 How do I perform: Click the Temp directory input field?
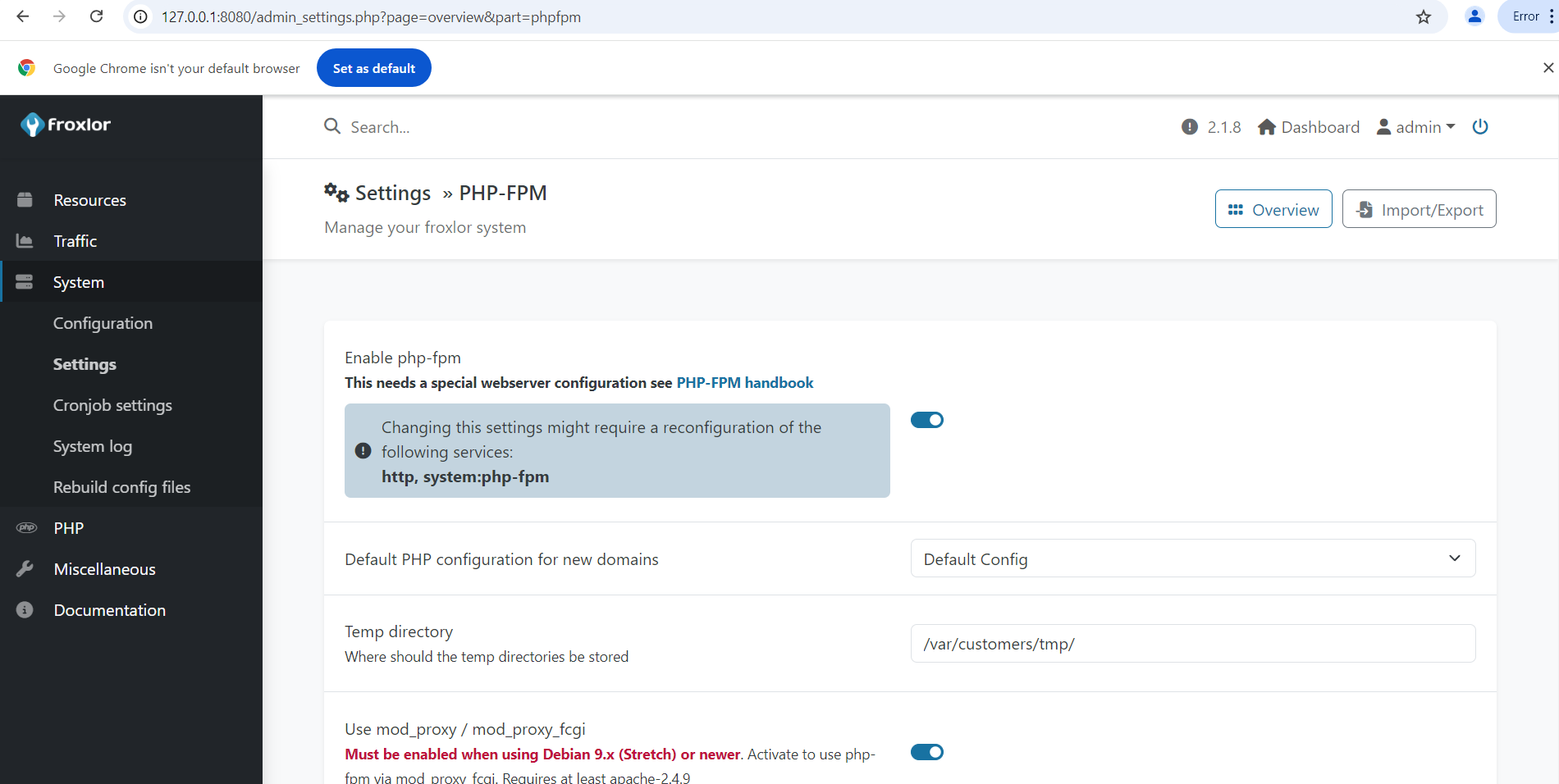tap(1192, 644)
